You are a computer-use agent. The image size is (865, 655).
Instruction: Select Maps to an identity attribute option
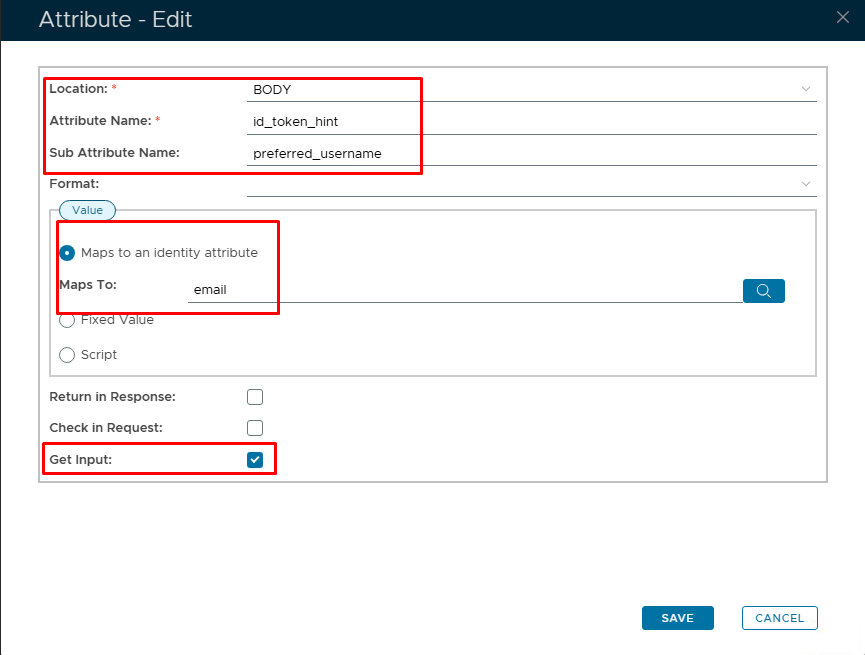[67, 253]
